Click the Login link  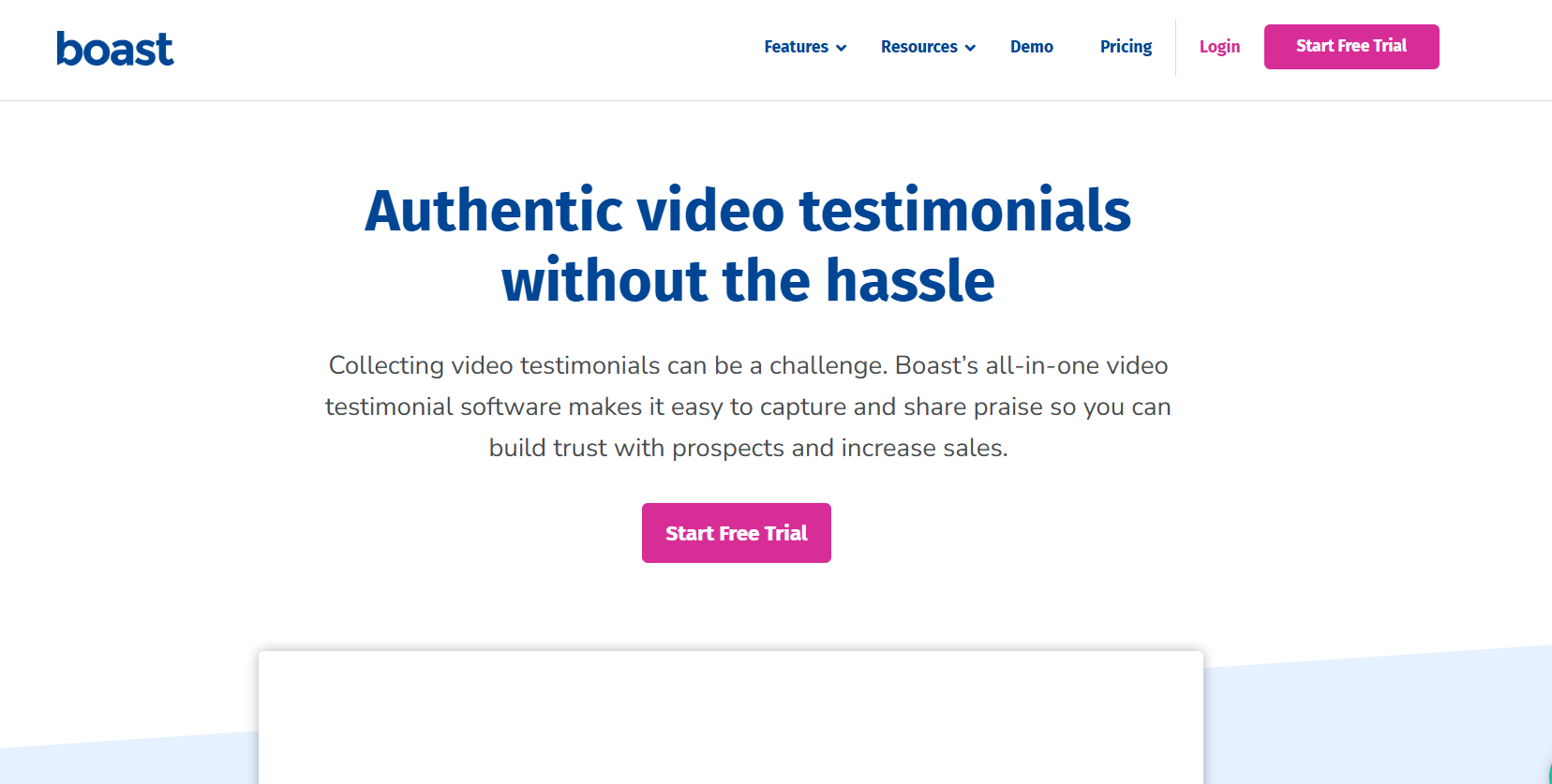[x=1219, y=47]
